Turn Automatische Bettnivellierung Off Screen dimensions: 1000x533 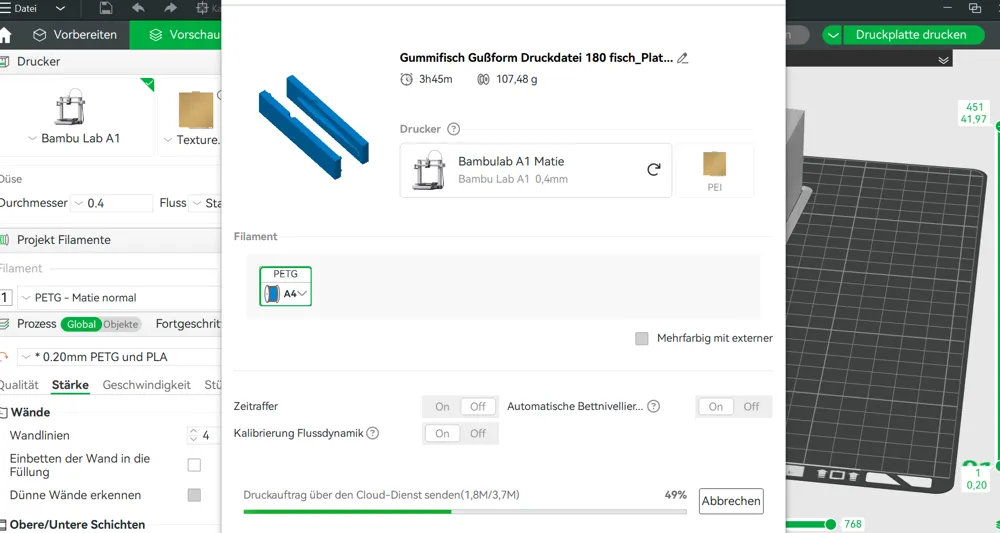751,407
